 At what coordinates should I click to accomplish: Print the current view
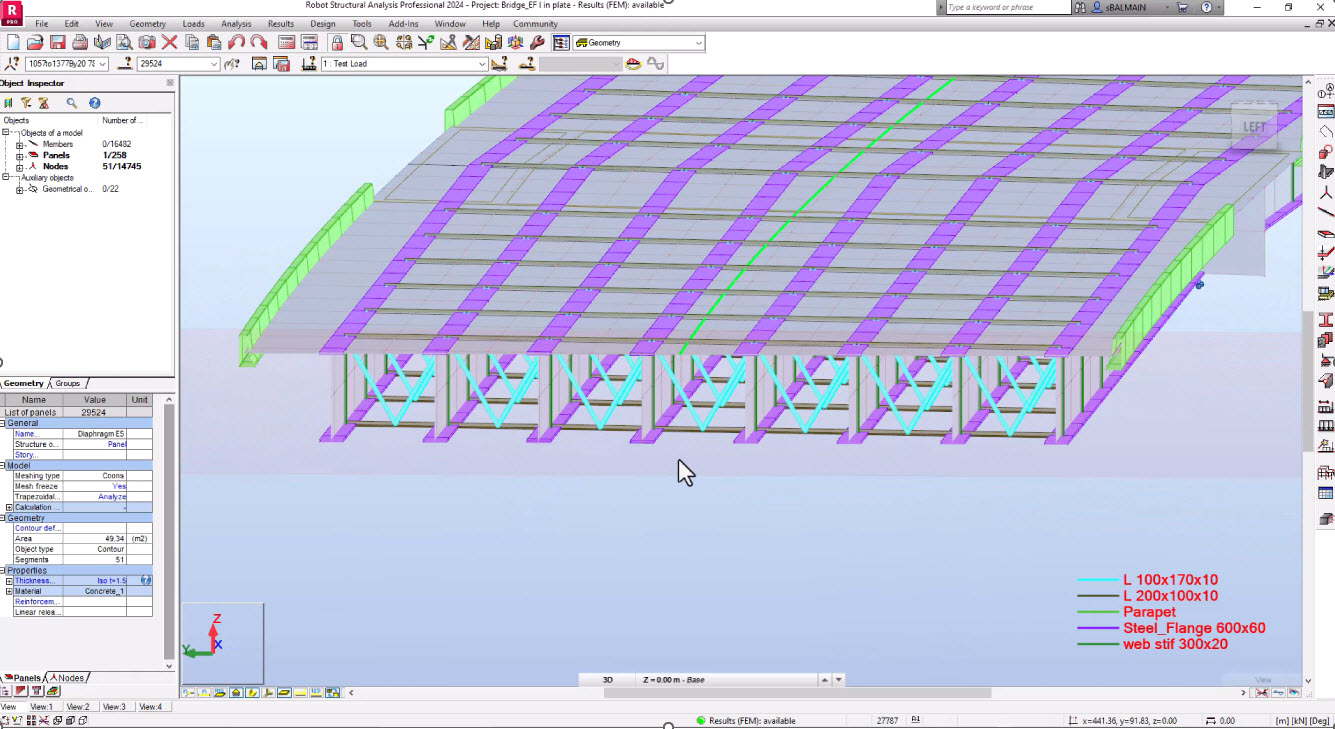[x=80, y=42]
